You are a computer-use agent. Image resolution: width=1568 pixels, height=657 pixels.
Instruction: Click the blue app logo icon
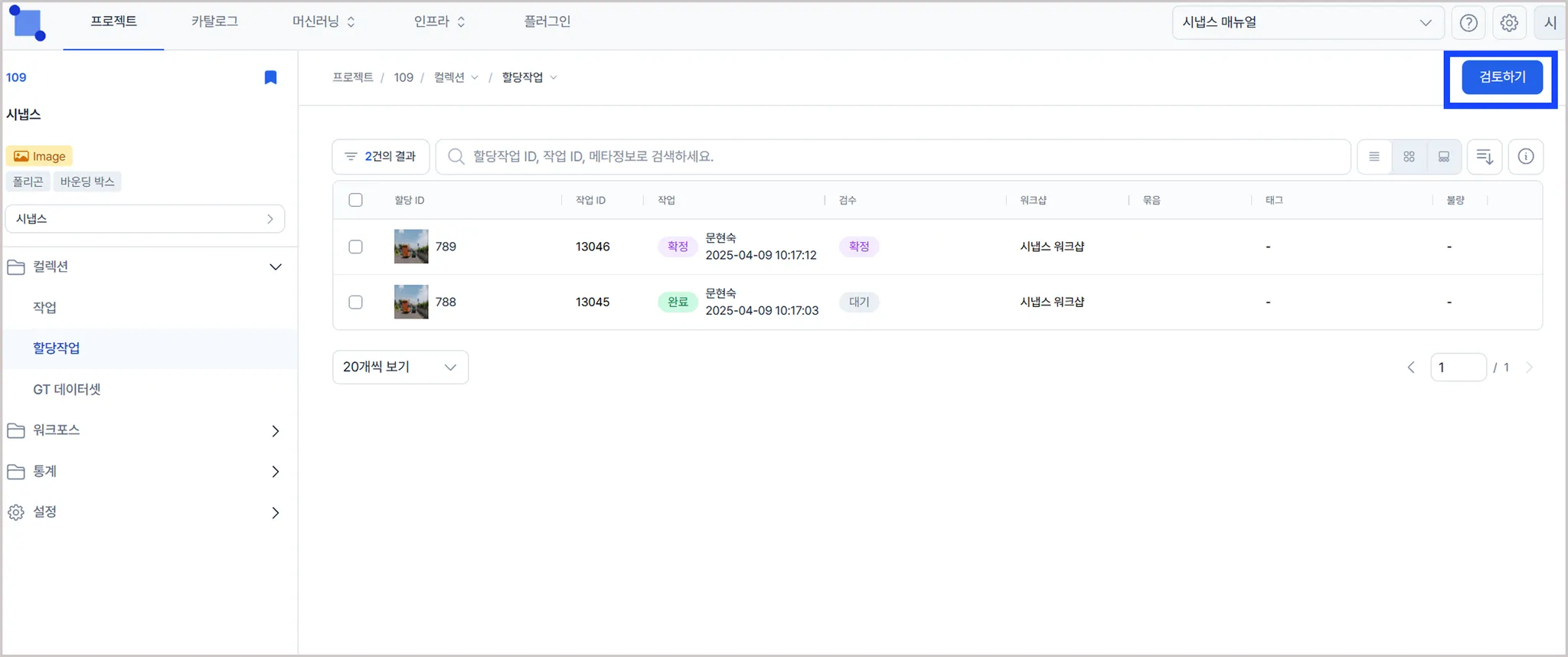(x=28, y=23)
